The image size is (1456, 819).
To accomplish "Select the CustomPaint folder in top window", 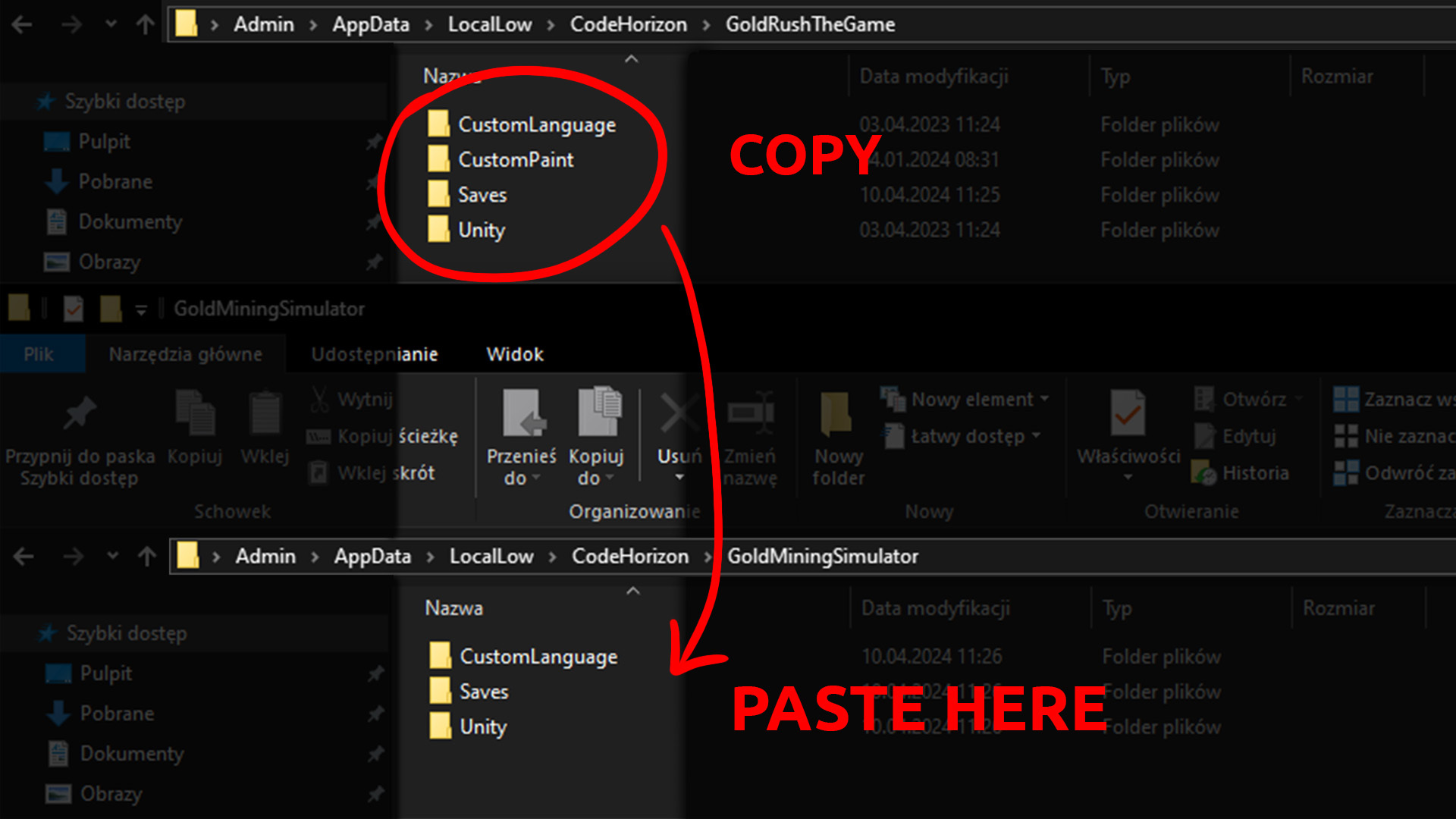I will 515,160.
